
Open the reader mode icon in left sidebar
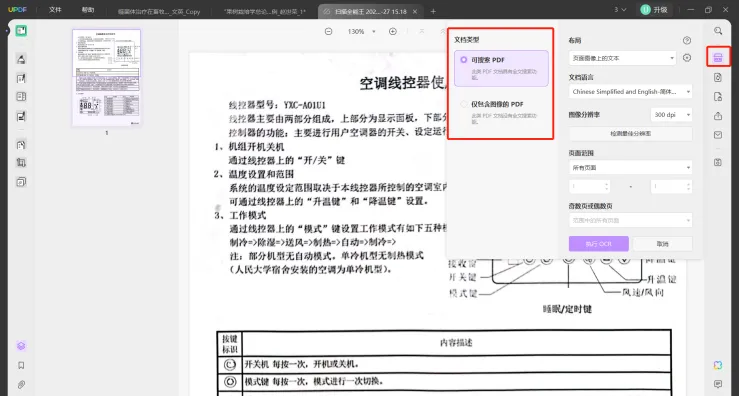point(21,31)
